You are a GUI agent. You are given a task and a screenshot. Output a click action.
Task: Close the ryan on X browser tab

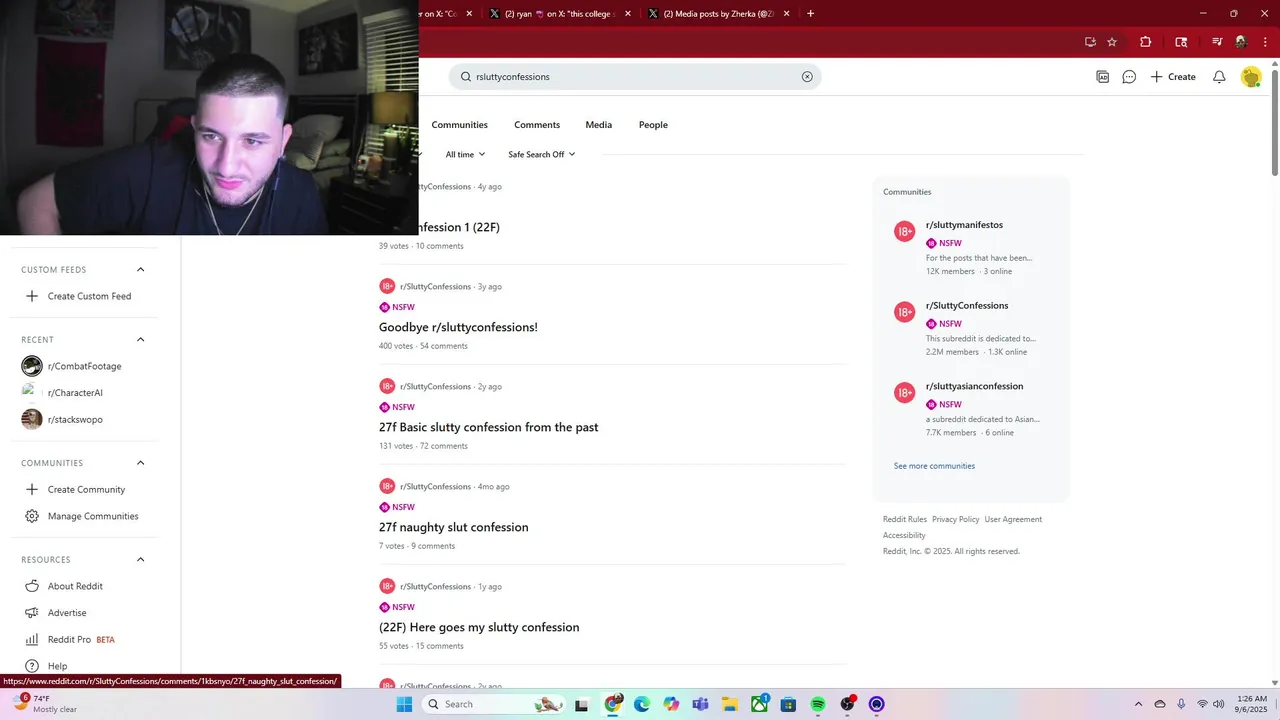pyautogui.click(x=628, y=14)
